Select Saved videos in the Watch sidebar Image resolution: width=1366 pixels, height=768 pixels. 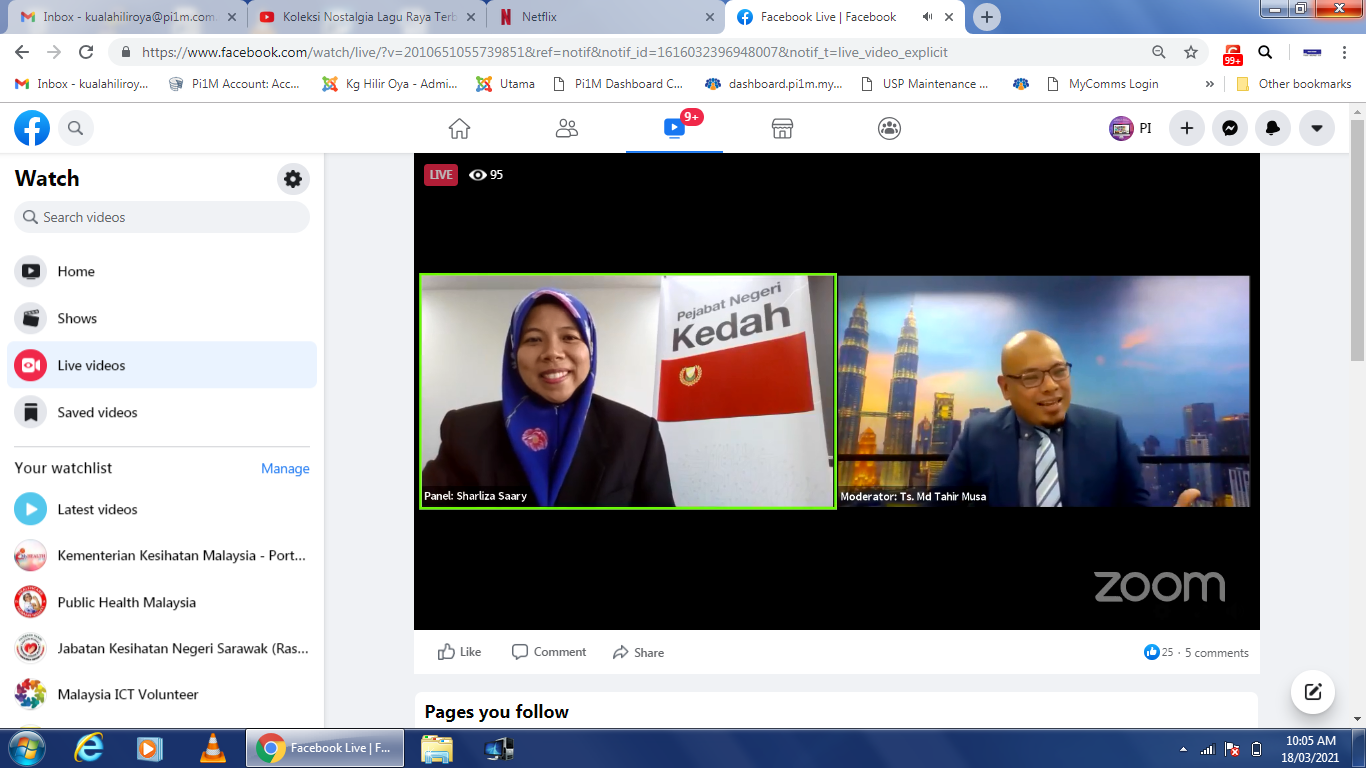(x=162, y=412)
